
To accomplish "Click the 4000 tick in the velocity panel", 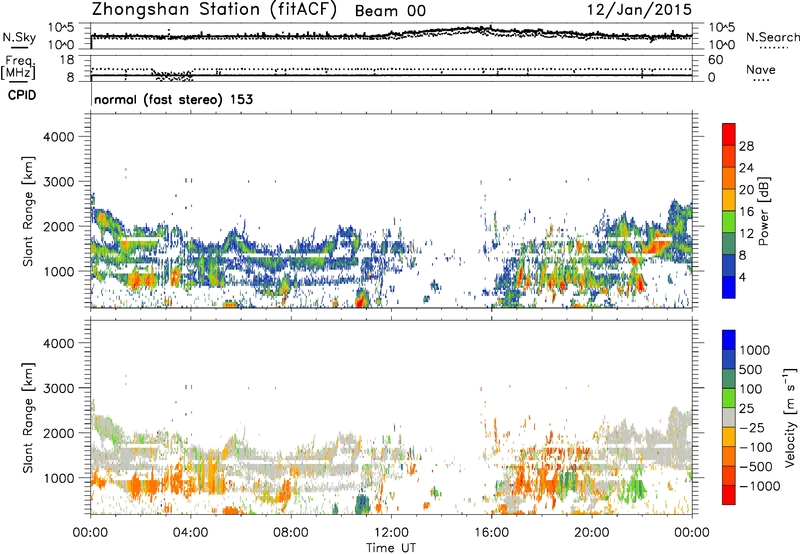I will pos(58,343).
